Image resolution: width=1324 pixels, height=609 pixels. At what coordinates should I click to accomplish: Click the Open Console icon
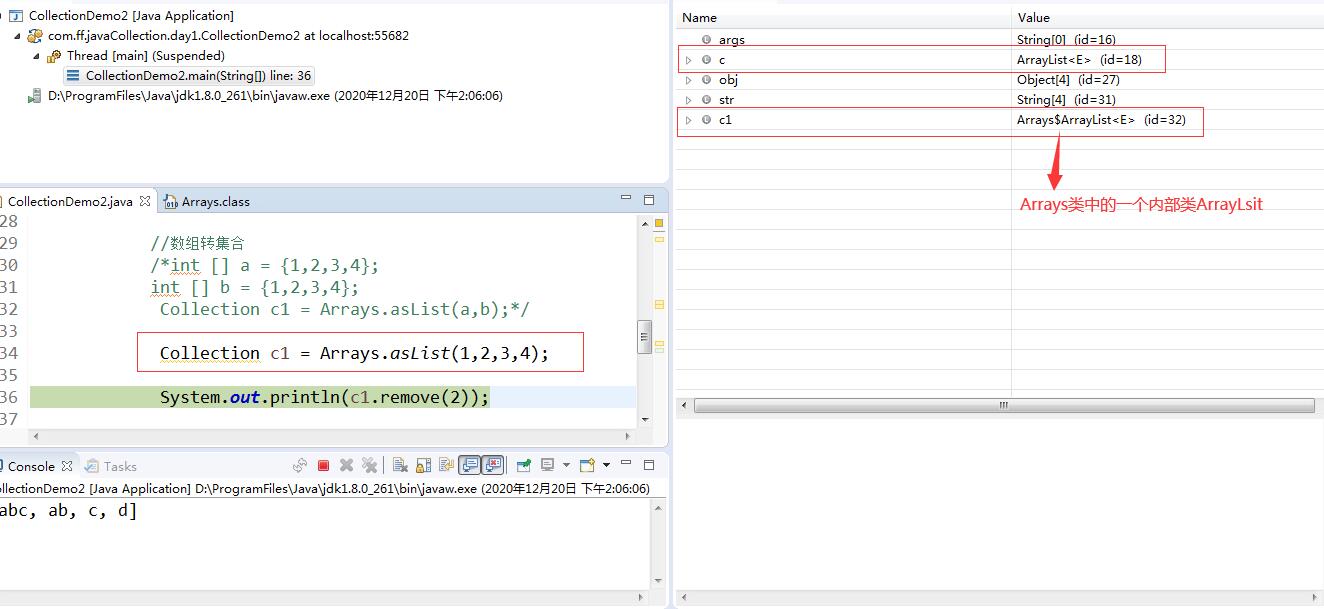click(587, 465)
